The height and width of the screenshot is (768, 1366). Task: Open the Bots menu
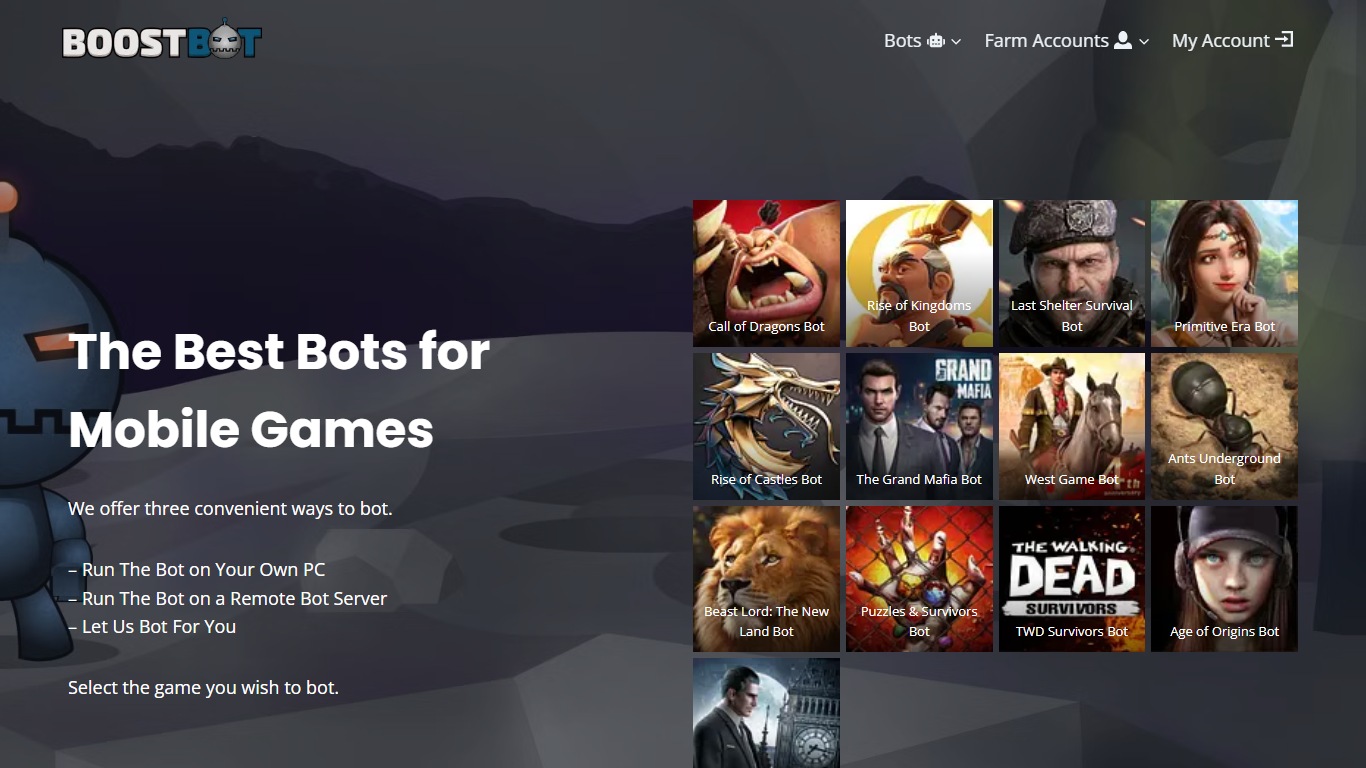[922, 41]
